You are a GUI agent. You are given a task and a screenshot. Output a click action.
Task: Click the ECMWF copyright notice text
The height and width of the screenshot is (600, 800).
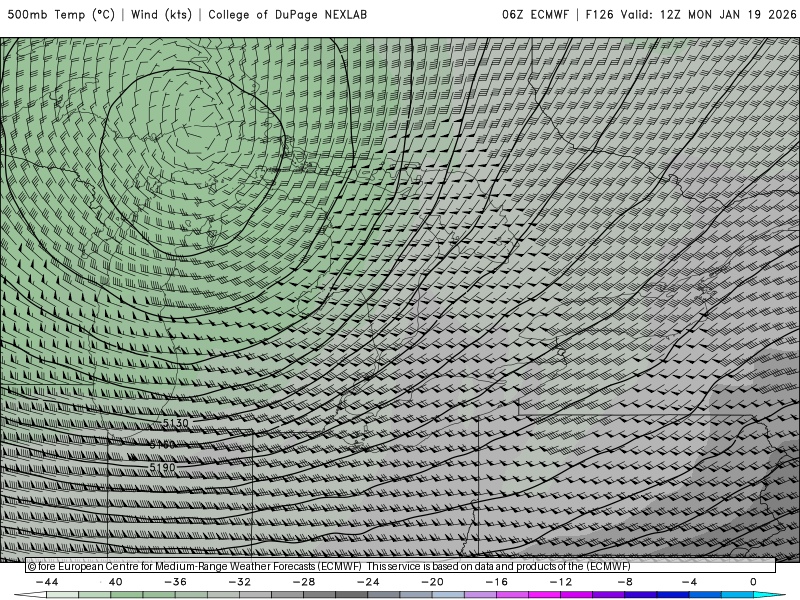(329, 566)
